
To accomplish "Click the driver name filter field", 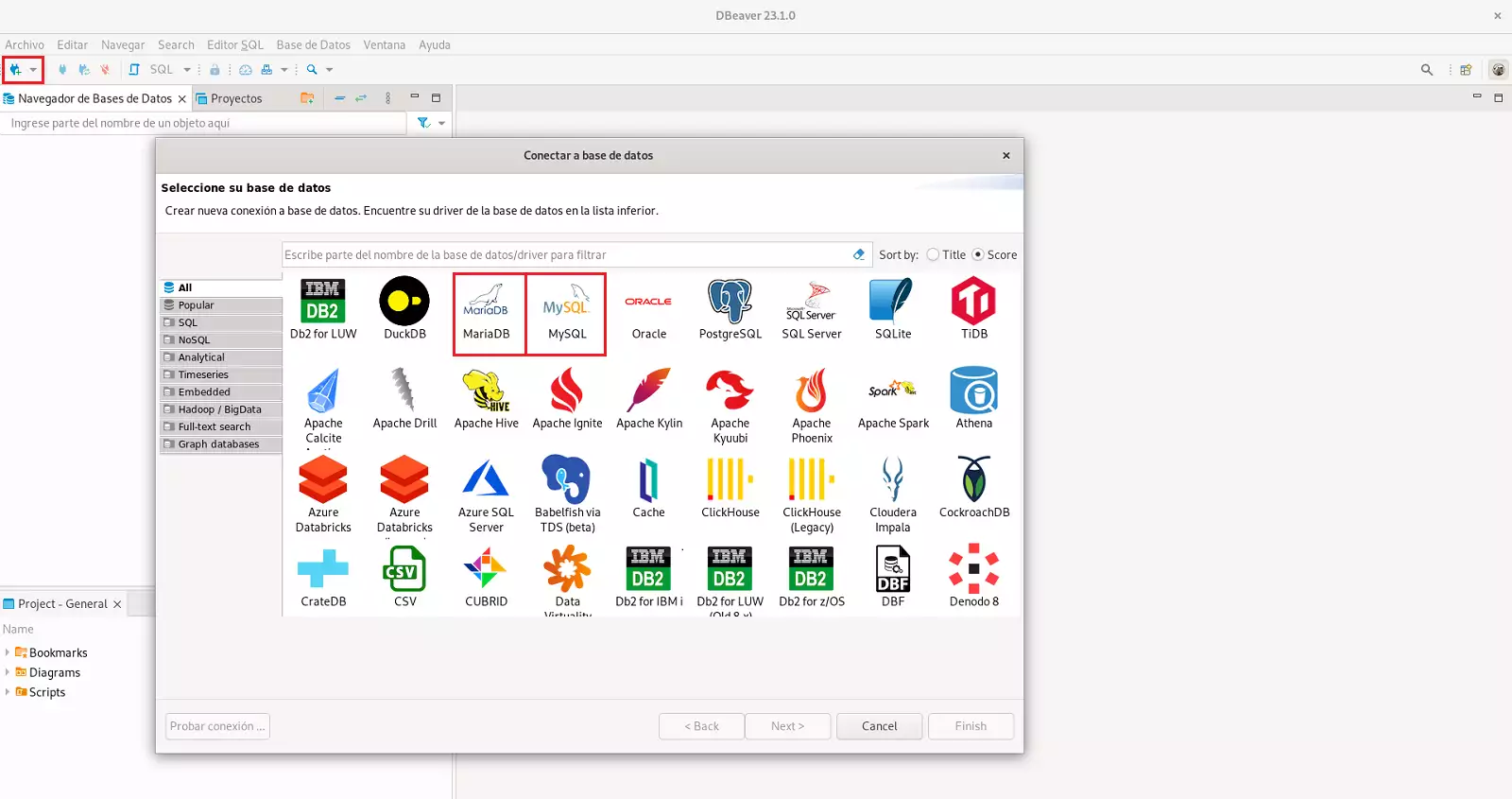I will tap(567, 254).
